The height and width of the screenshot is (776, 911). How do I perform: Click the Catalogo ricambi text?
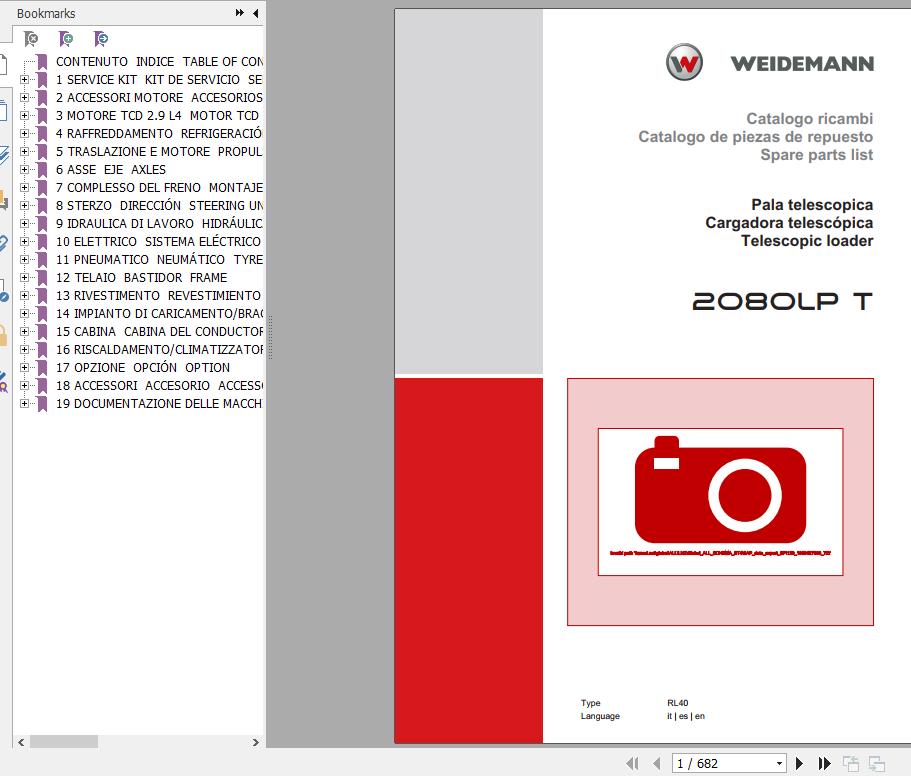point(809,119)
